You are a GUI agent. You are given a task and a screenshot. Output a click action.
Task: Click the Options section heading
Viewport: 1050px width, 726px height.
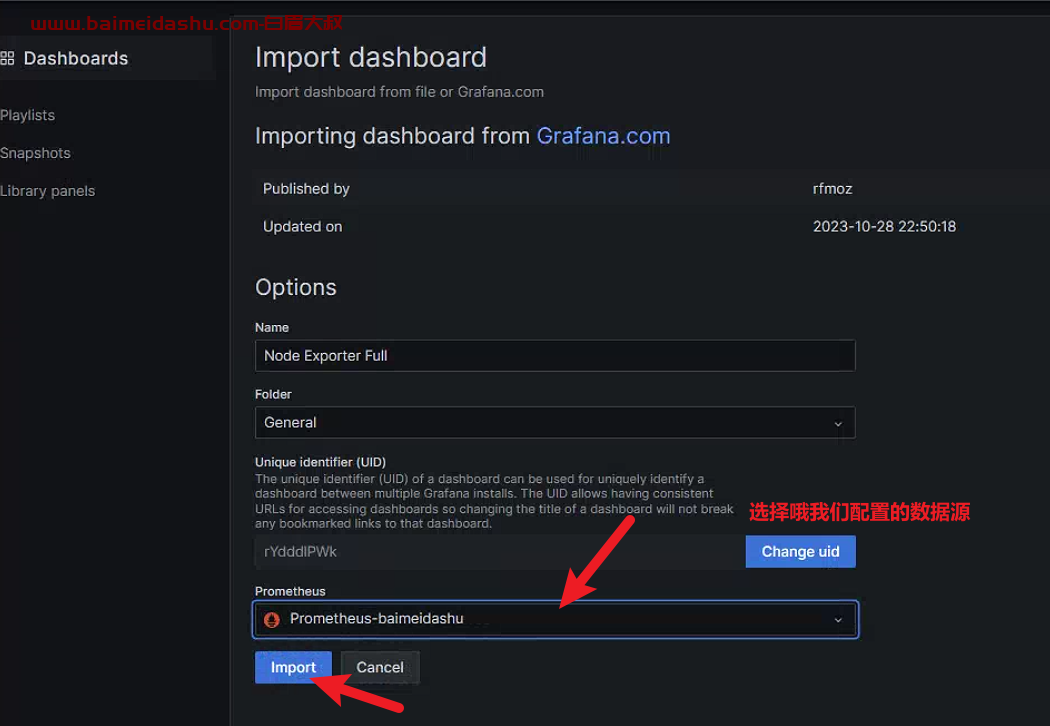point(296,287)
